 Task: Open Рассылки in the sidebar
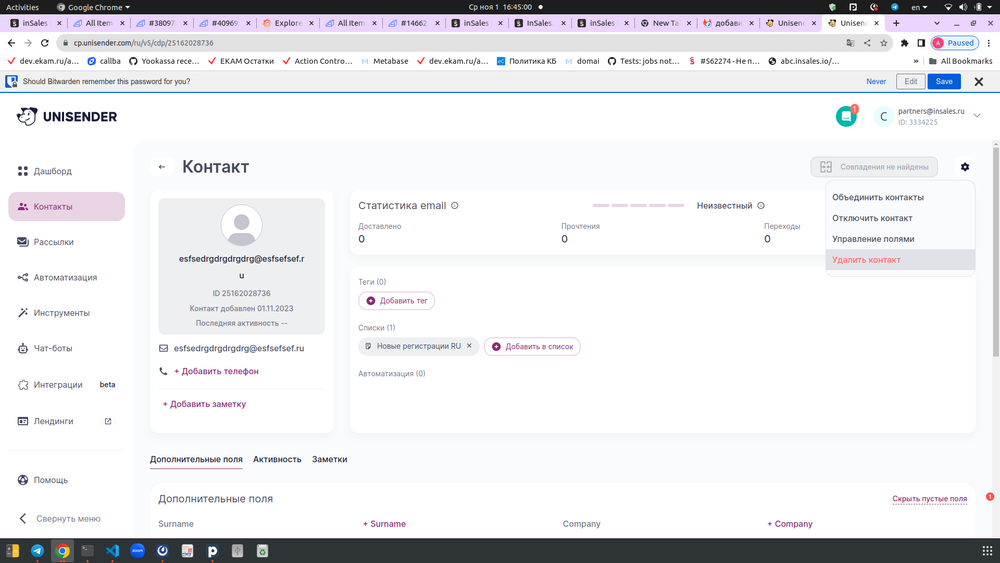[x=54, y=242]
